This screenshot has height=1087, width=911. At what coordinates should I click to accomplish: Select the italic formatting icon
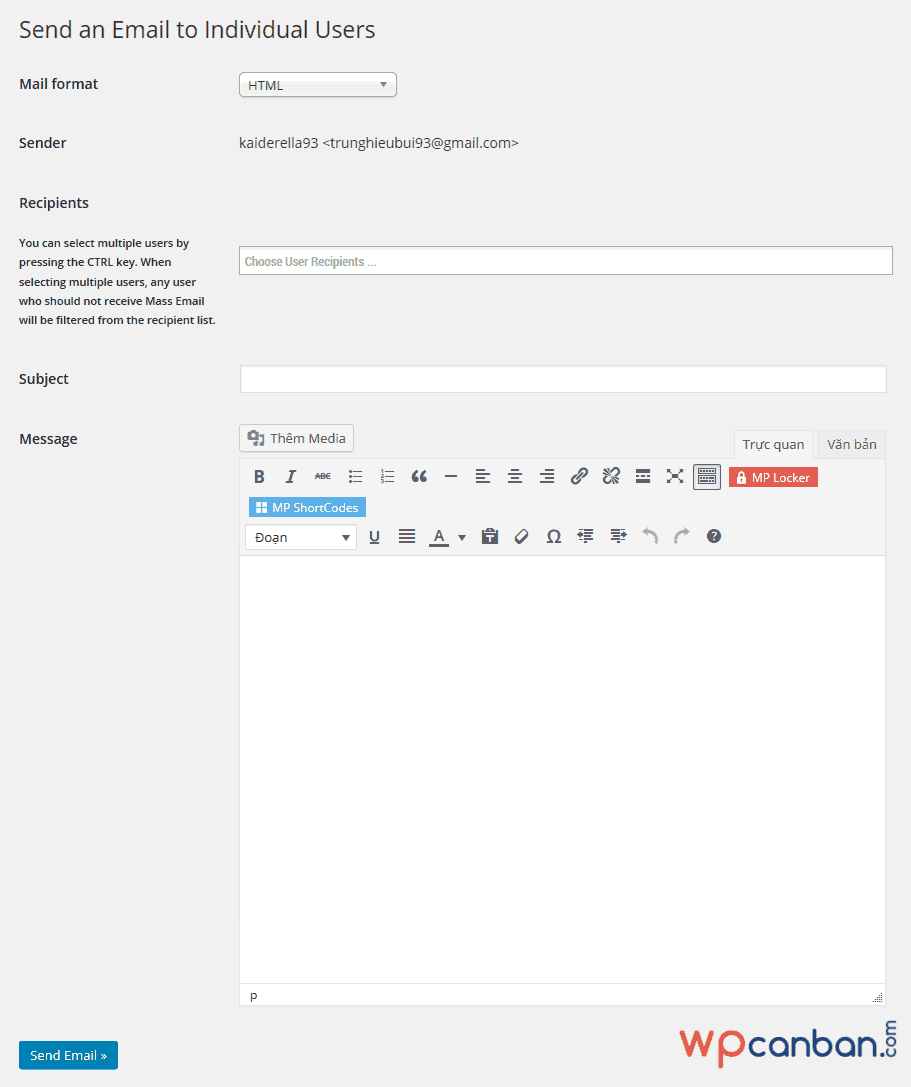291,476
